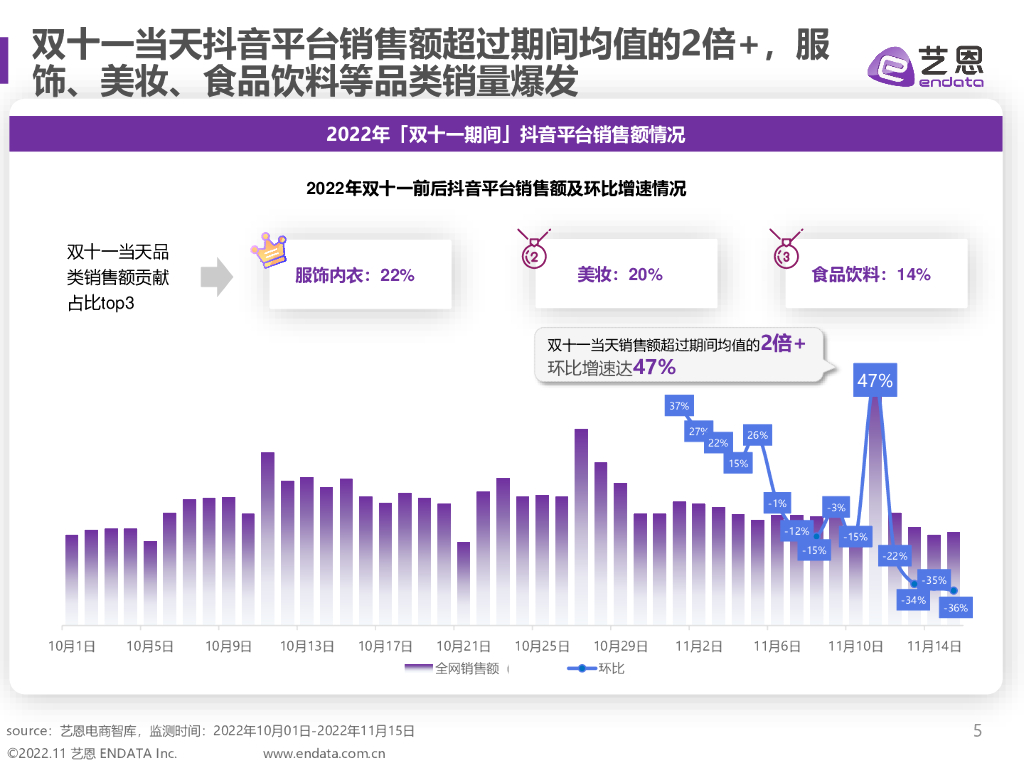
Task: Click the 11月6日 axis label
Action: coord(777,646)
